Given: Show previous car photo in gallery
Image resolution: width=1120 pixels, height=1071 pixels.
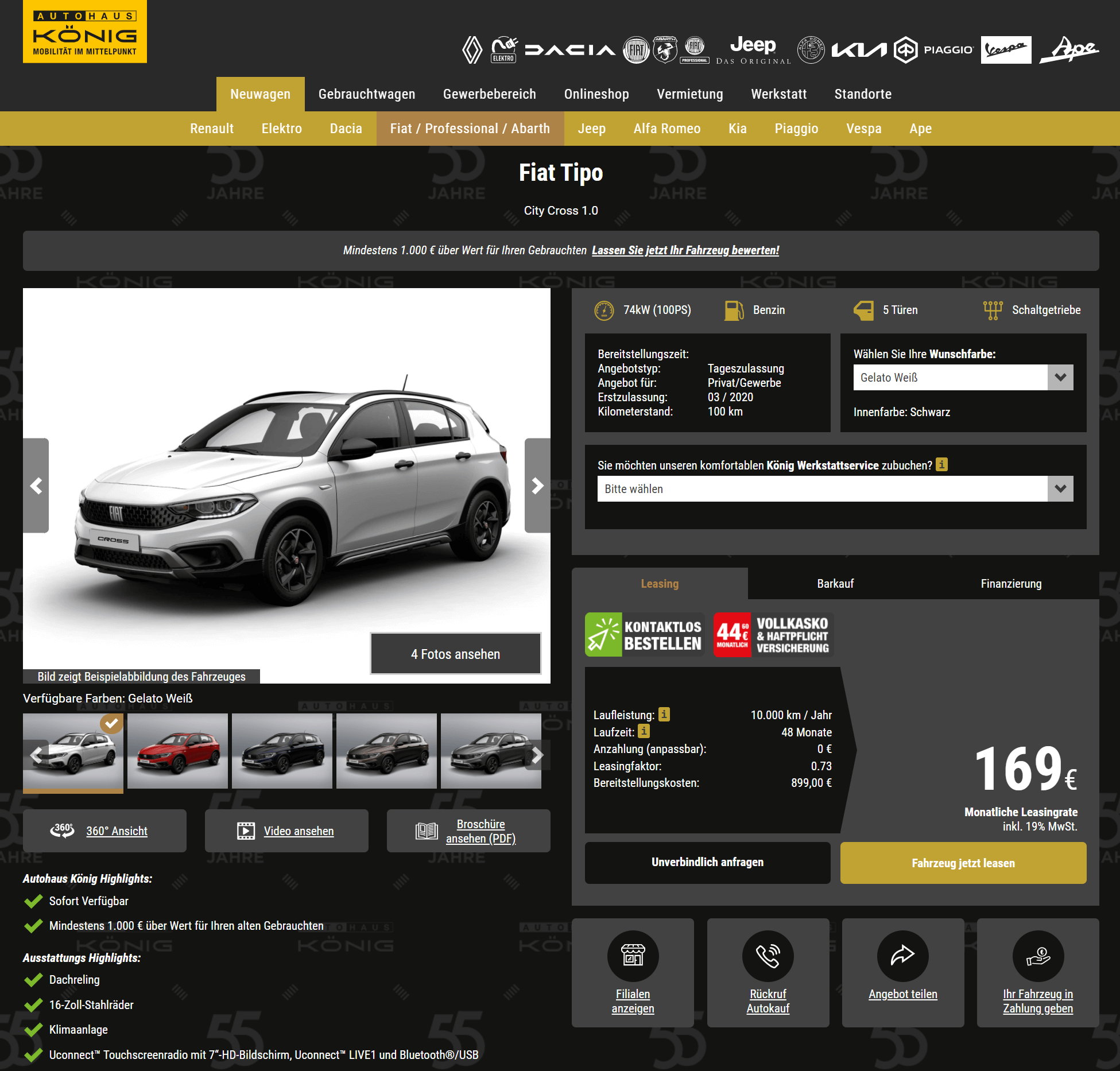Looking at the screenshot, I should (36, 486).
